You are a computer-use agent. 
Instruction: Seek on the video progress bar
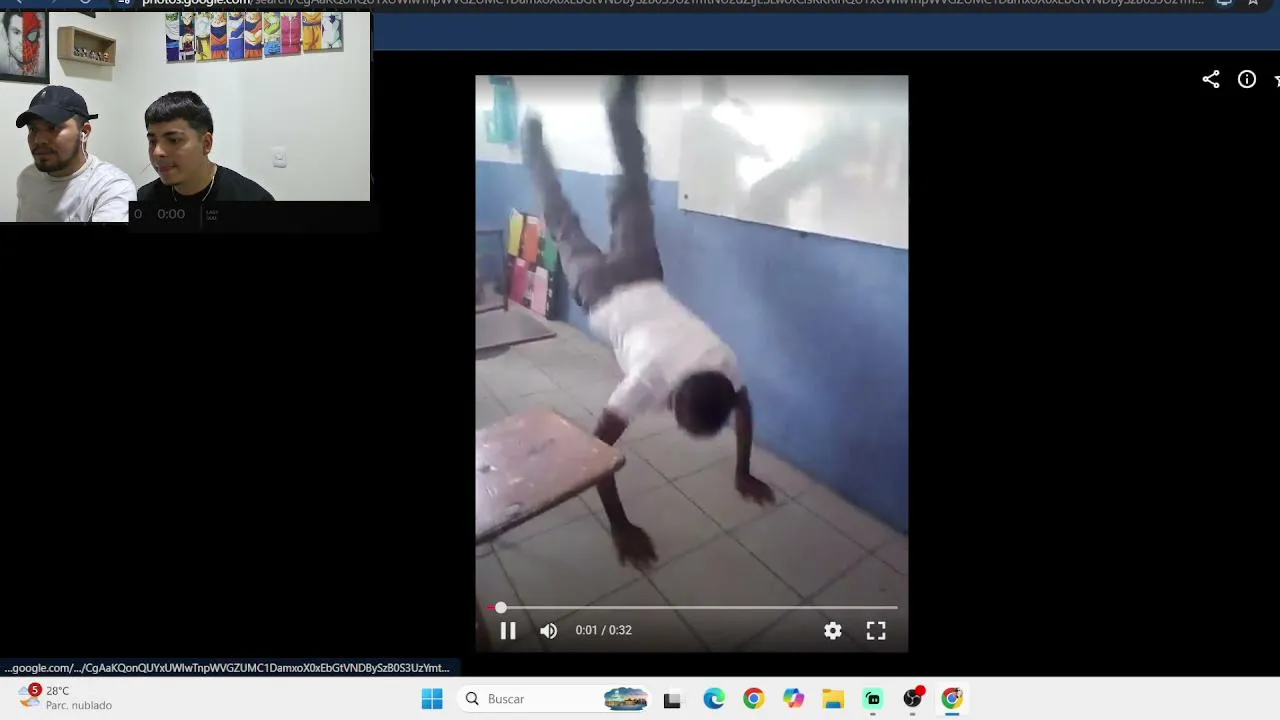click(x=692, y=607)
